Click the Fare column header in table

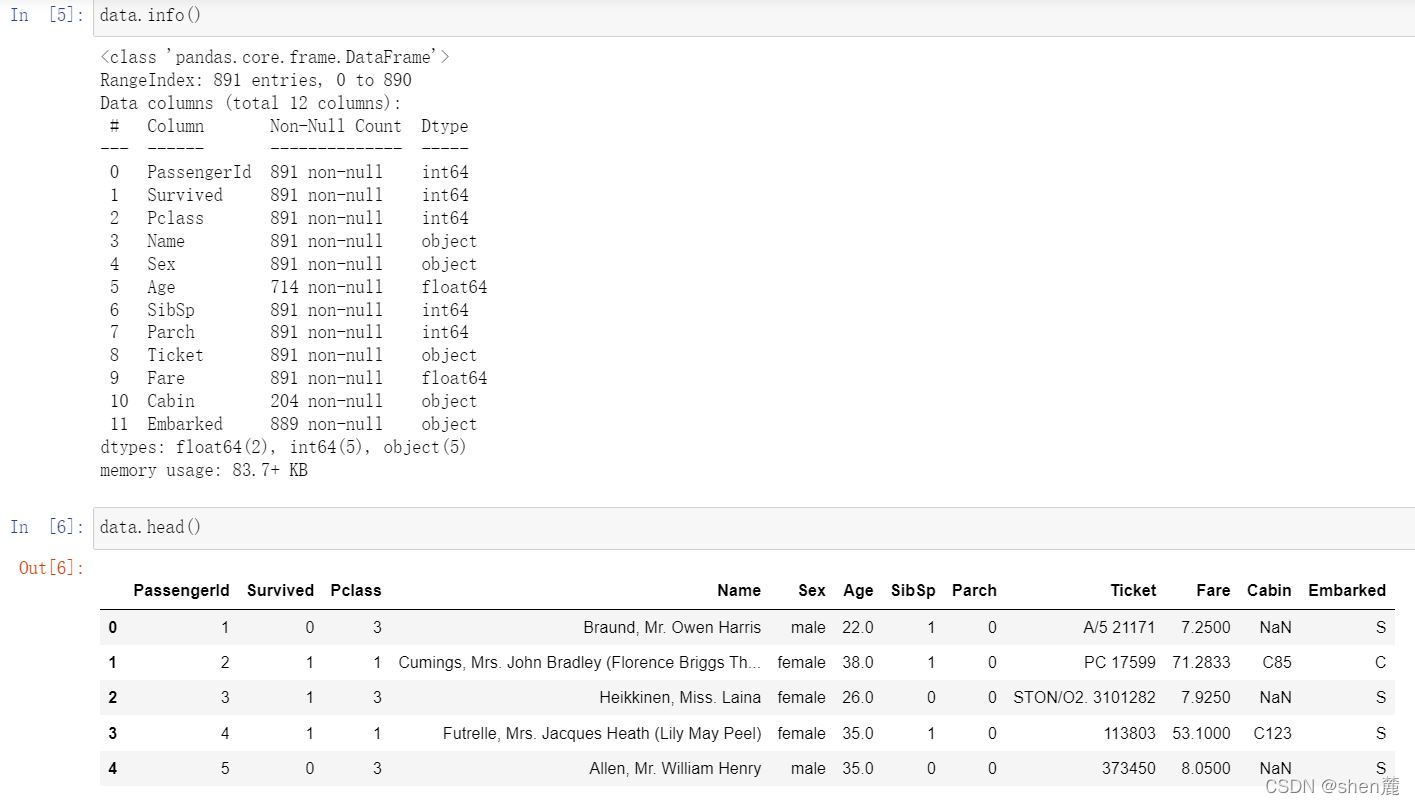(1213, 590)
